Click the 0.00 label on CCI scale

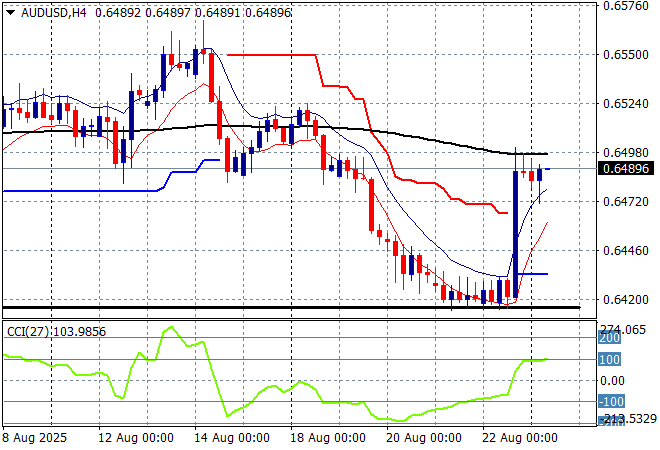pyautogui.click(x=610, y=380)
